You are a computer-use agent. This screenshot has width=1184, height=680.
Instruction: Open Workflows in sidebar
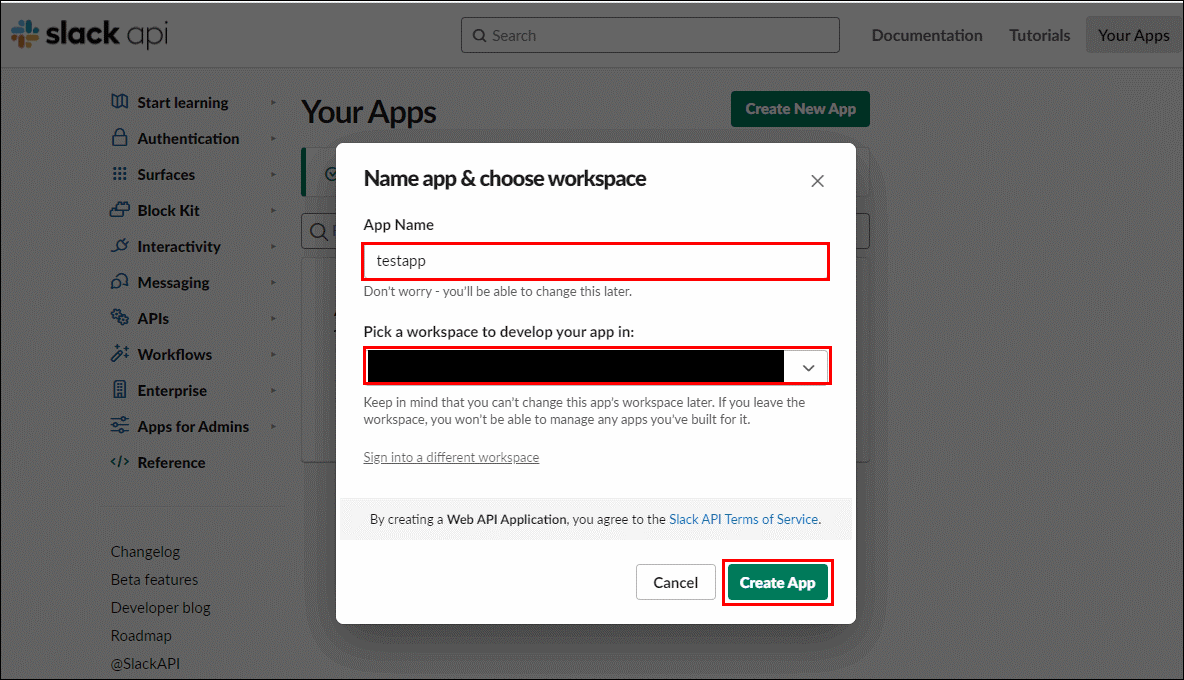174,355
